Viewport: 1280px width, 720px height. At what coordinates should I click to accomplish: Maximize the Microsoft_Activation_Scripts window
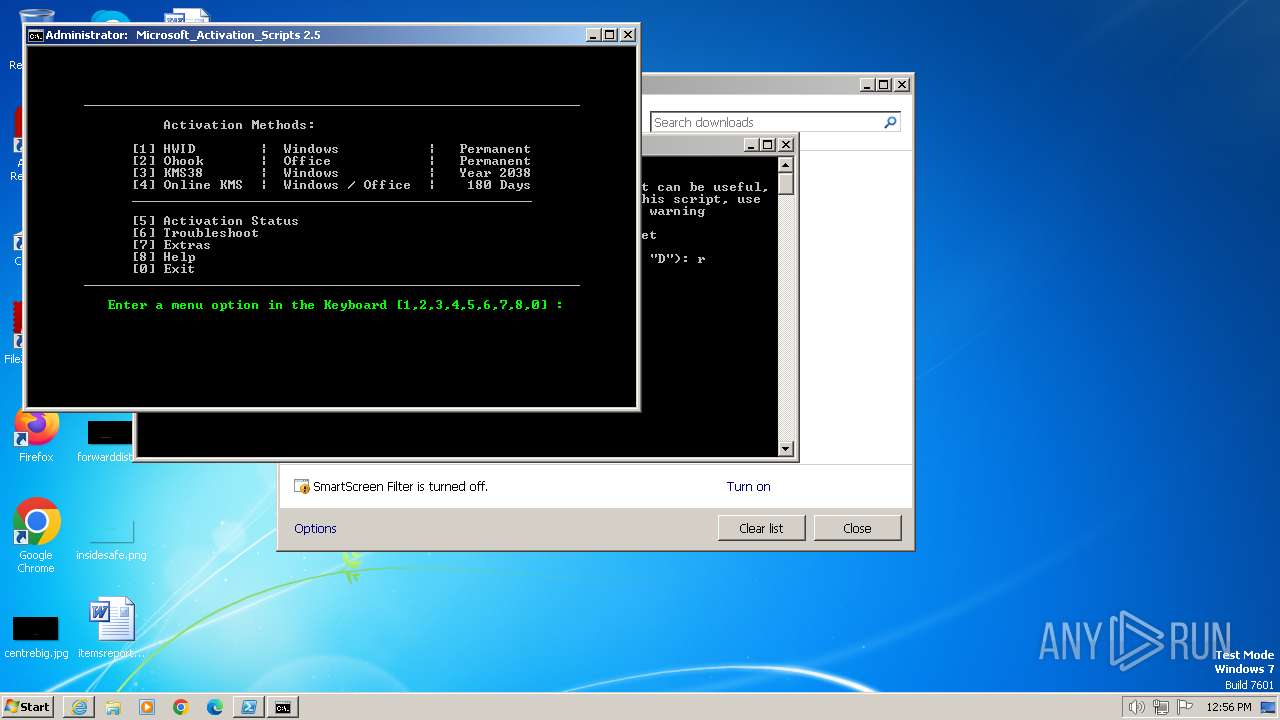609,35
